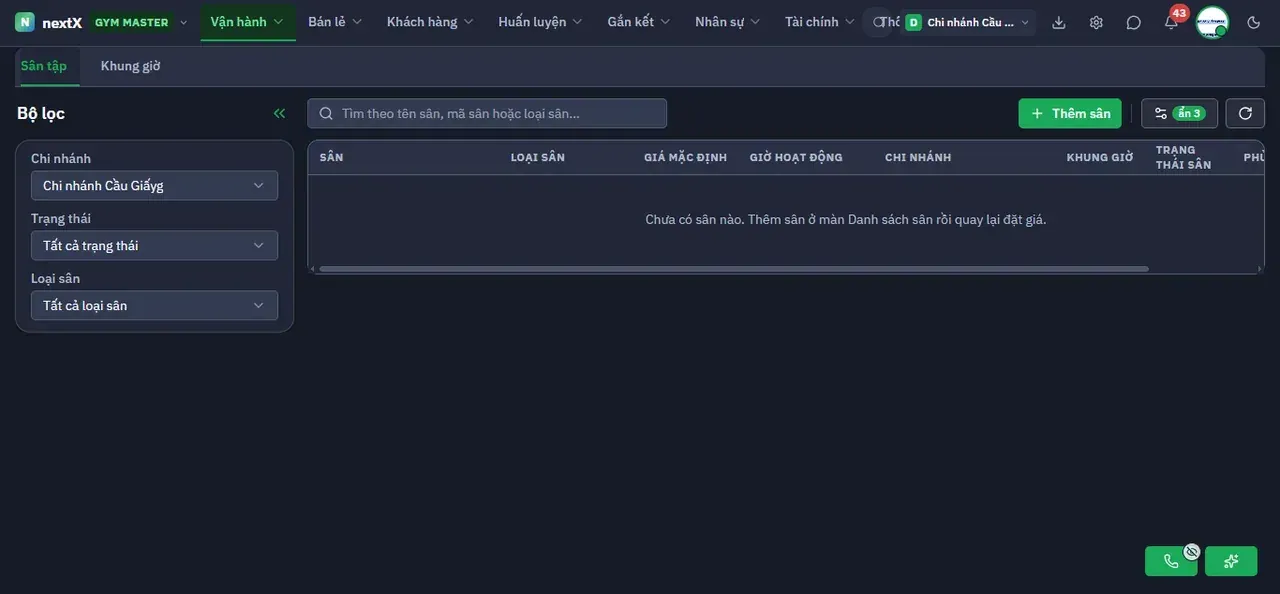Screen dimensions: 1280x594
Task: Switch to the Sân tập tab
Action: pyautogui.click(x=44, y=66)
